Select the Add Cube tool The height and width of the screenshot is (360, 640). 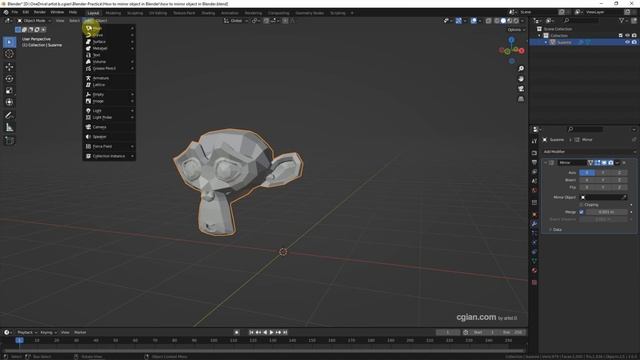coord(9,141)
